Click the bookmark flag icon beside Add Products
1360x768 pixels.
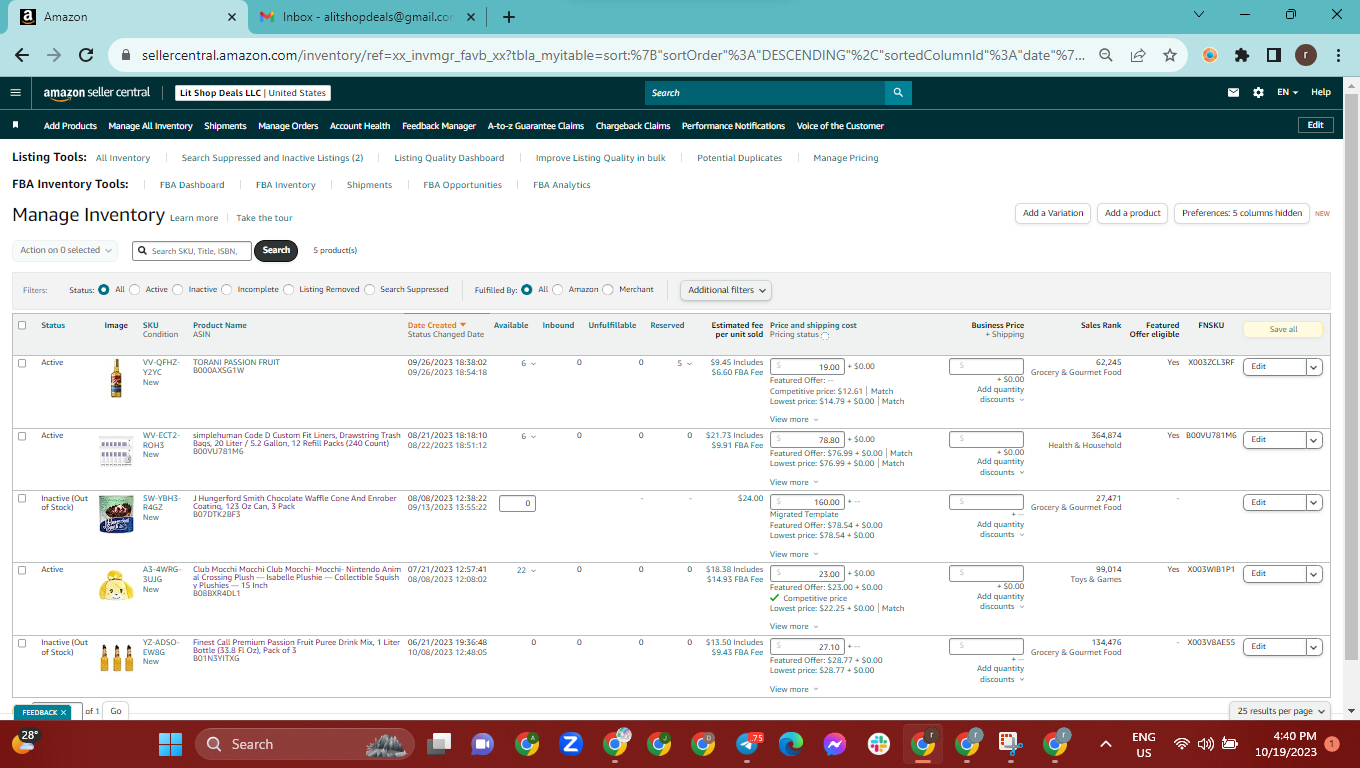[16, 126]
